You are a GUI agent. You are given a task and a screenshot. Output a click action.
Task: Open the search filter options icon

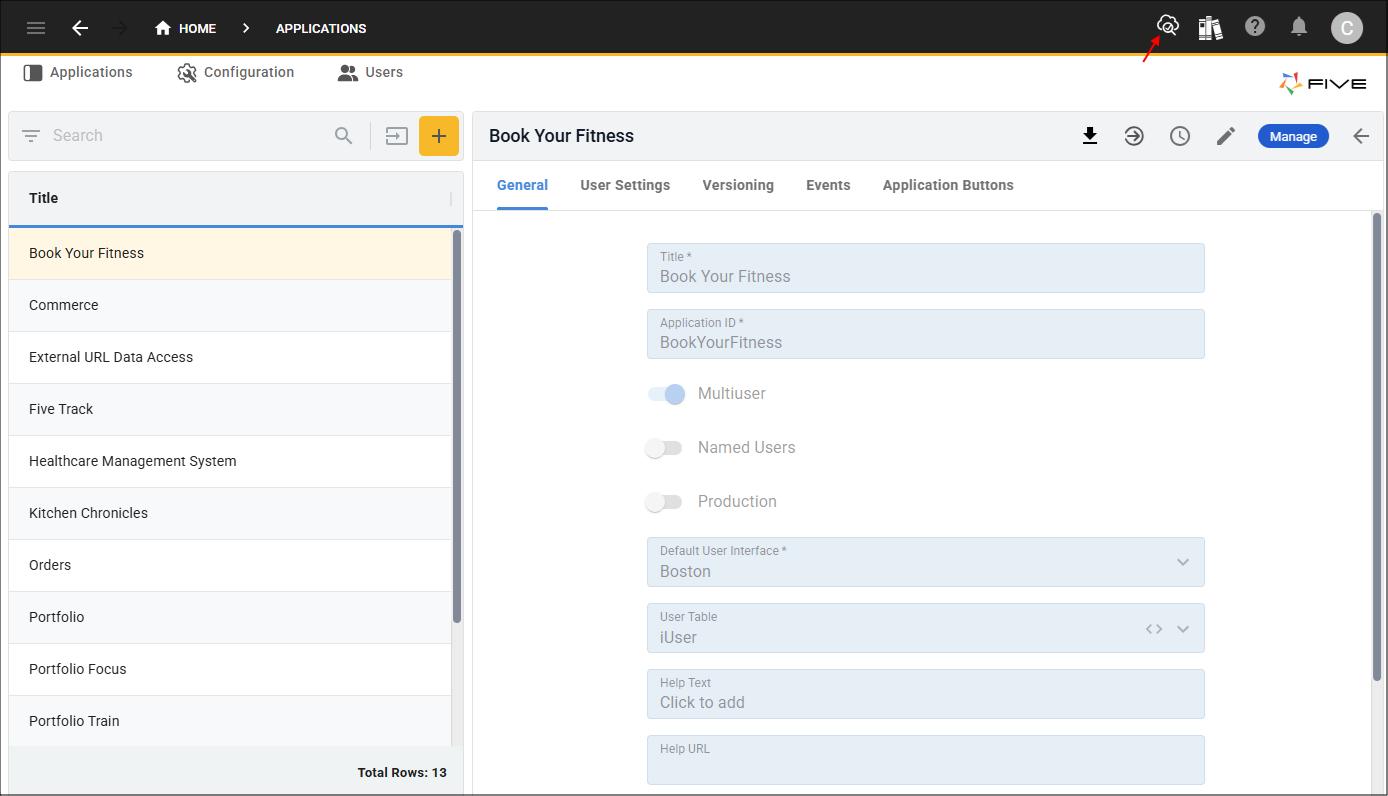31,136
